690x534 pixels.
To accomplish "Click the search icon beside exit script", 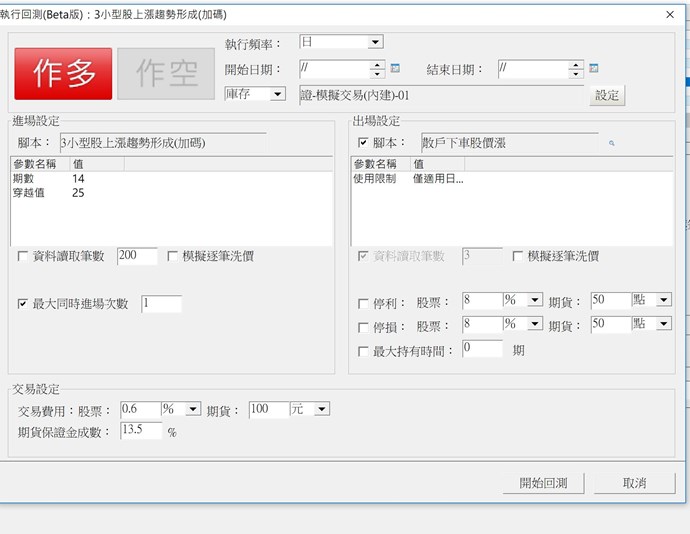I will 612,143.
